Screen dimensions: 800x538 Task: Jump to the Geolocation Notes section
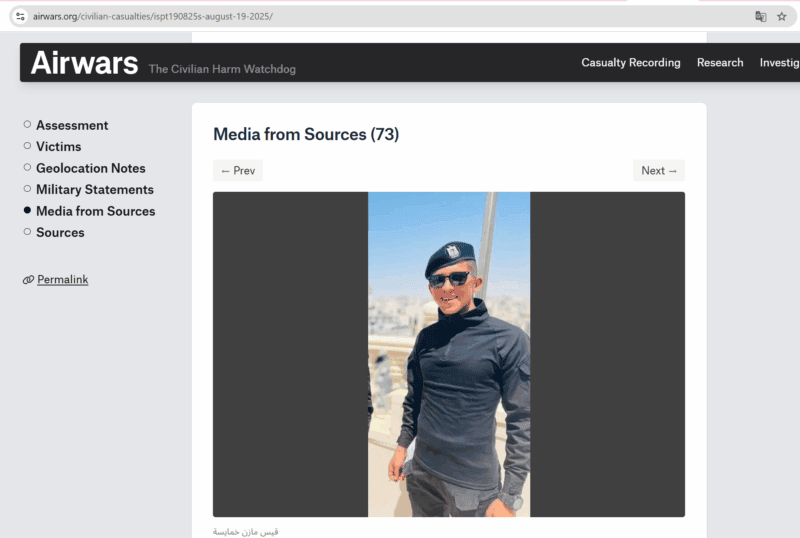pos(91,168)
